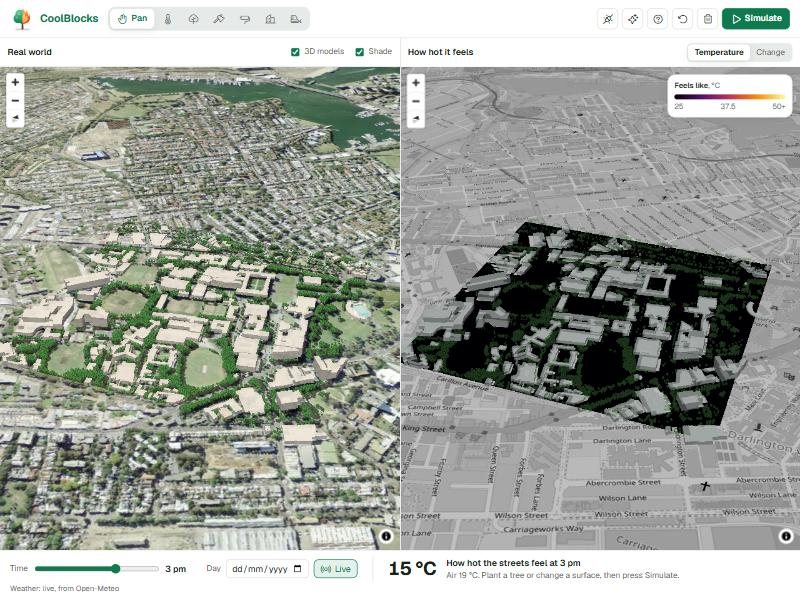Select the axe remove-tree tool
This screenshot has height=600, width=800.
219,19
